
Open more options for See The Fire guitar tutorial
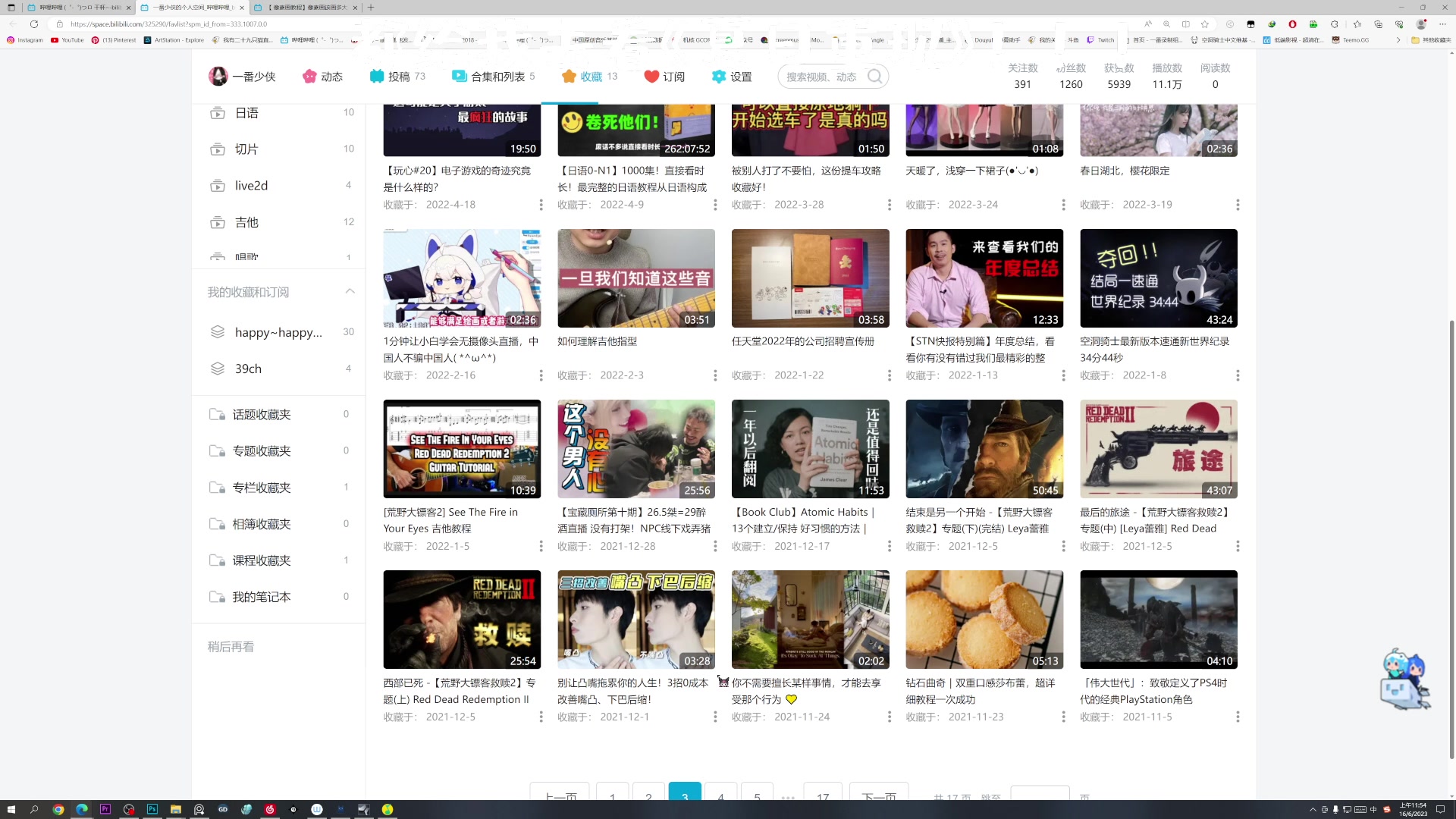coord(541,546)
